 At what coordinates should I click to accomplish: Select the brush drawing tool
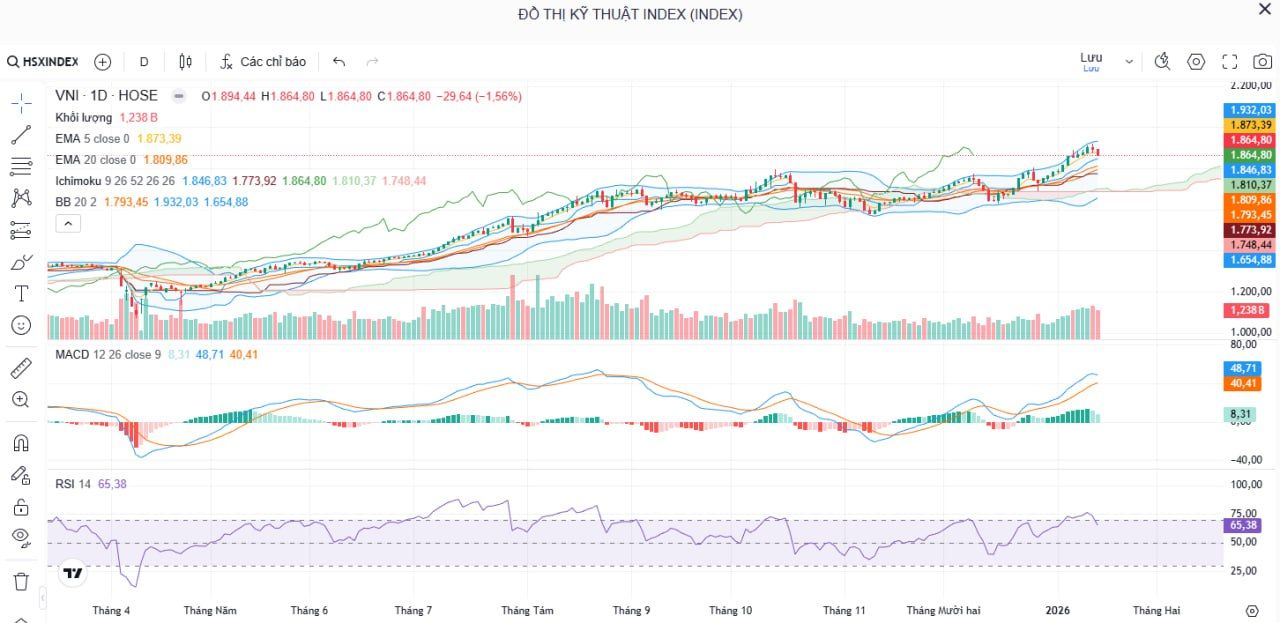click(20, 262)
